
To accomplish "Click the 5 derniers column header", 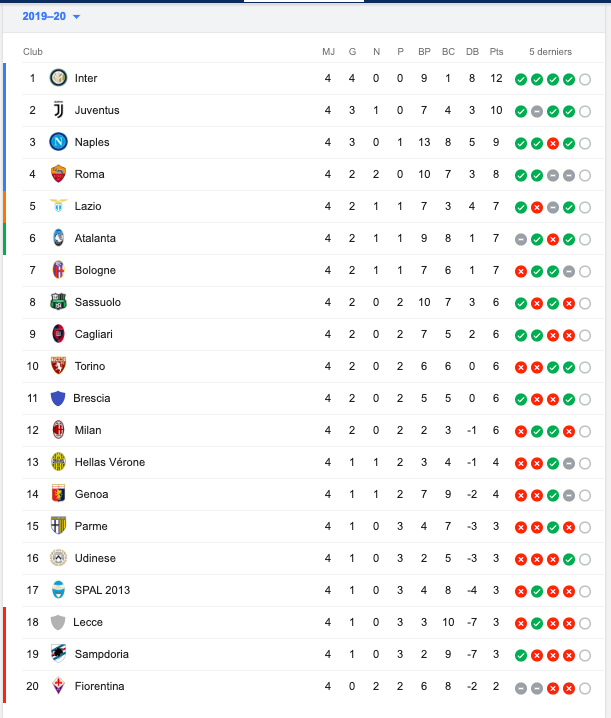I will 551,52.
